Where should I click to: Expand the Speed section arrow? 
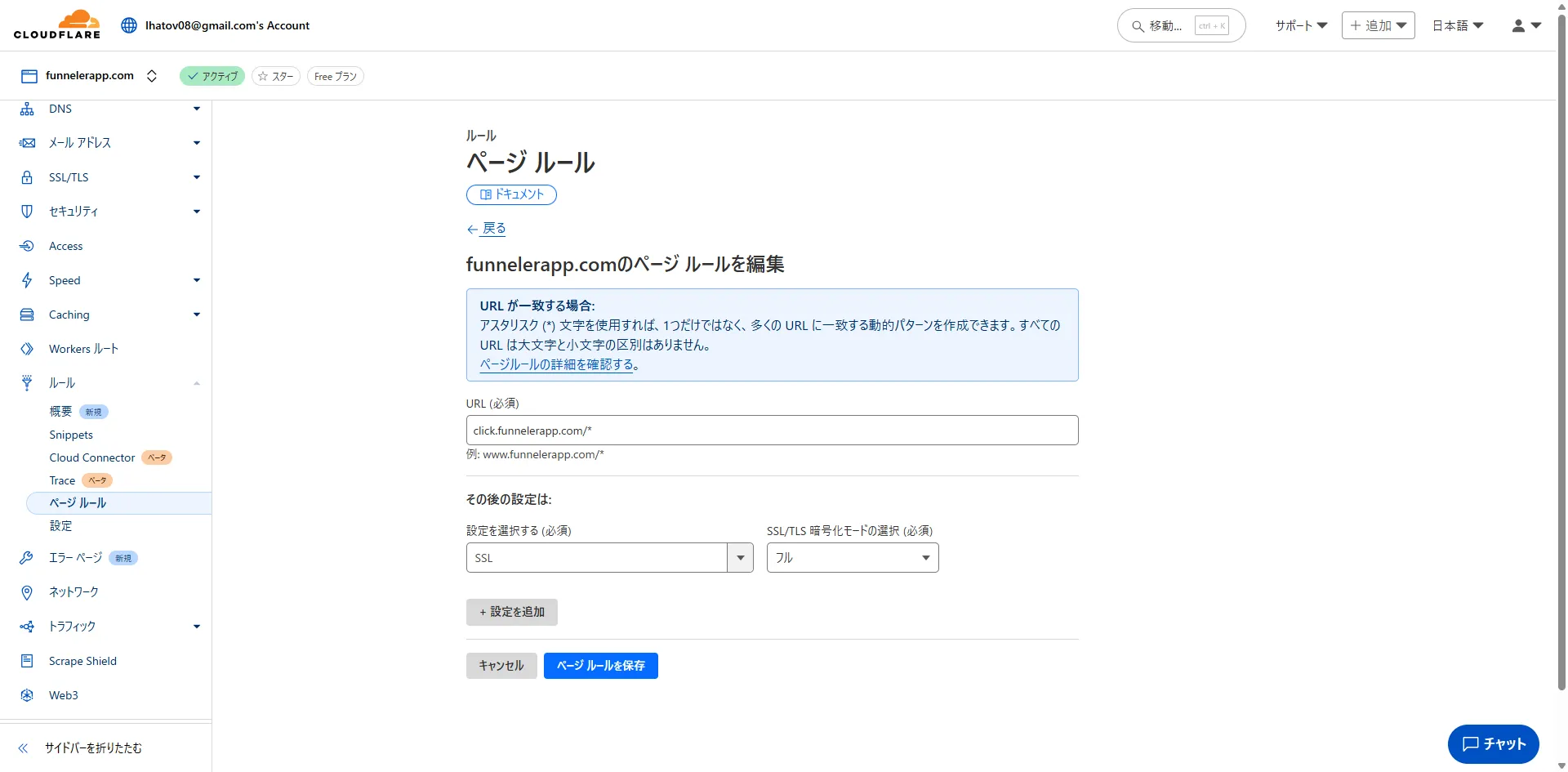(197, 280)
